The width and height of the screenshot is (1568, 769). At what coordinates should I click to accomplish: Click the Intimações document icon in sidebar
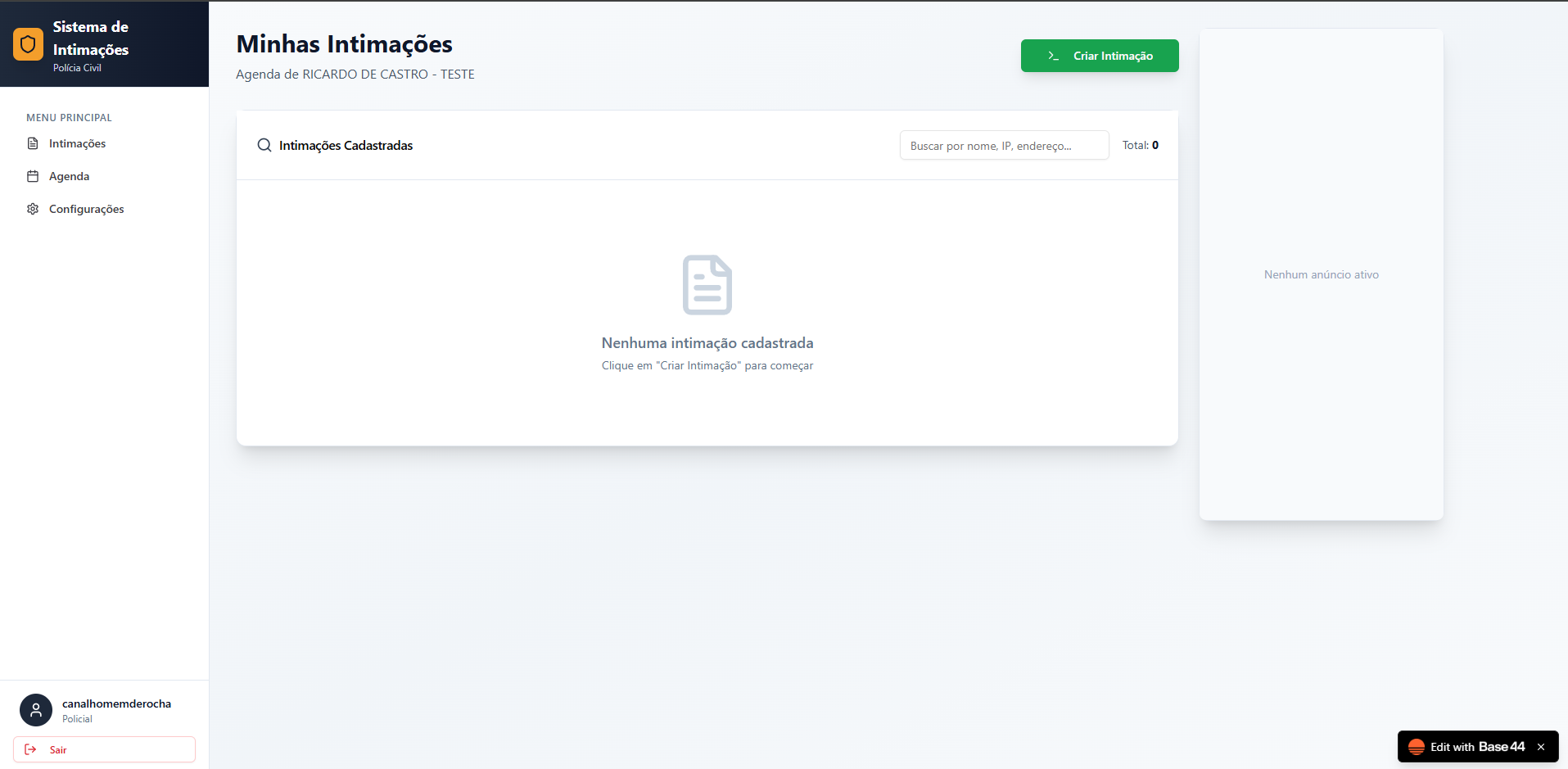coord(33,143)
